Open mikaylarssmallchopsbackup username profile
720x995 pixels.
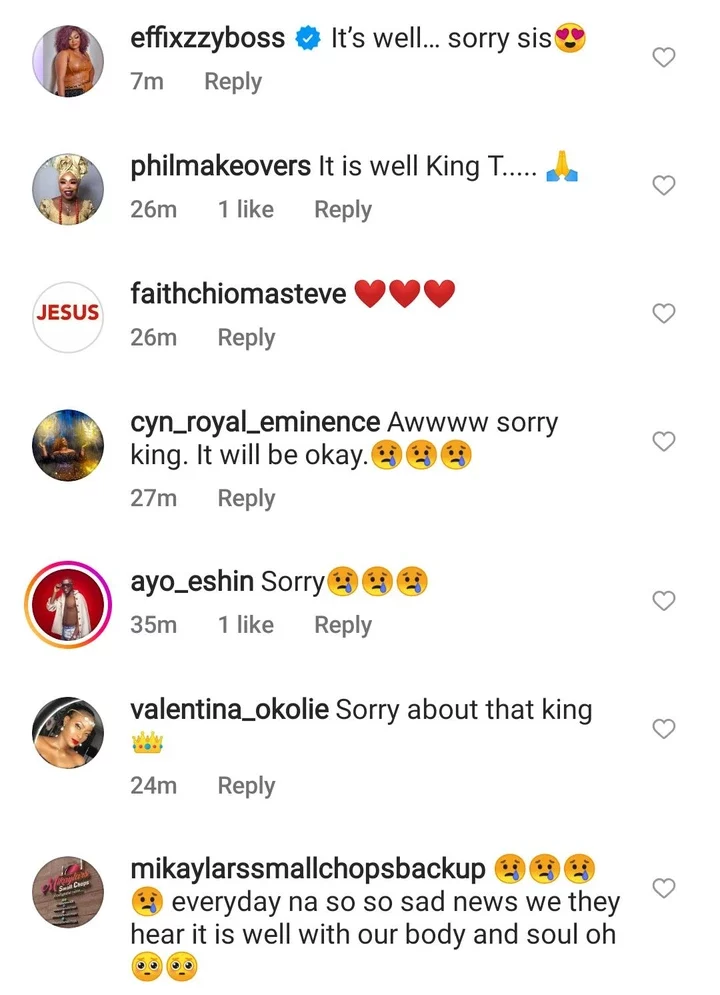pyautogui.click(x=308, y=870)
